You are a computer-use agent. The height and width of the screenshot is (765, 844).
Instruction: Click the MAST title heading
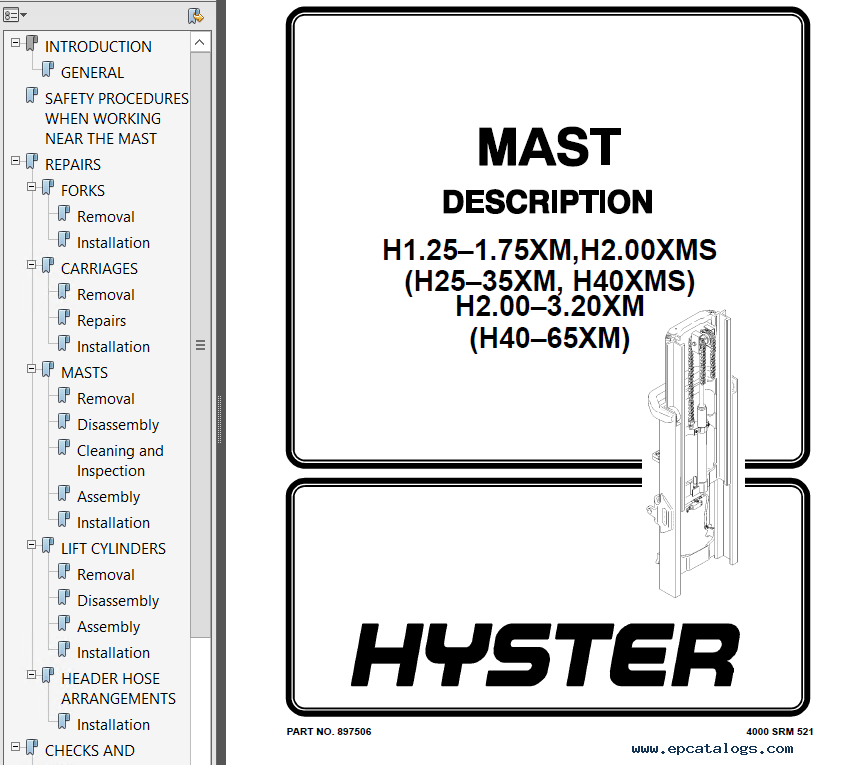(549, 148)
